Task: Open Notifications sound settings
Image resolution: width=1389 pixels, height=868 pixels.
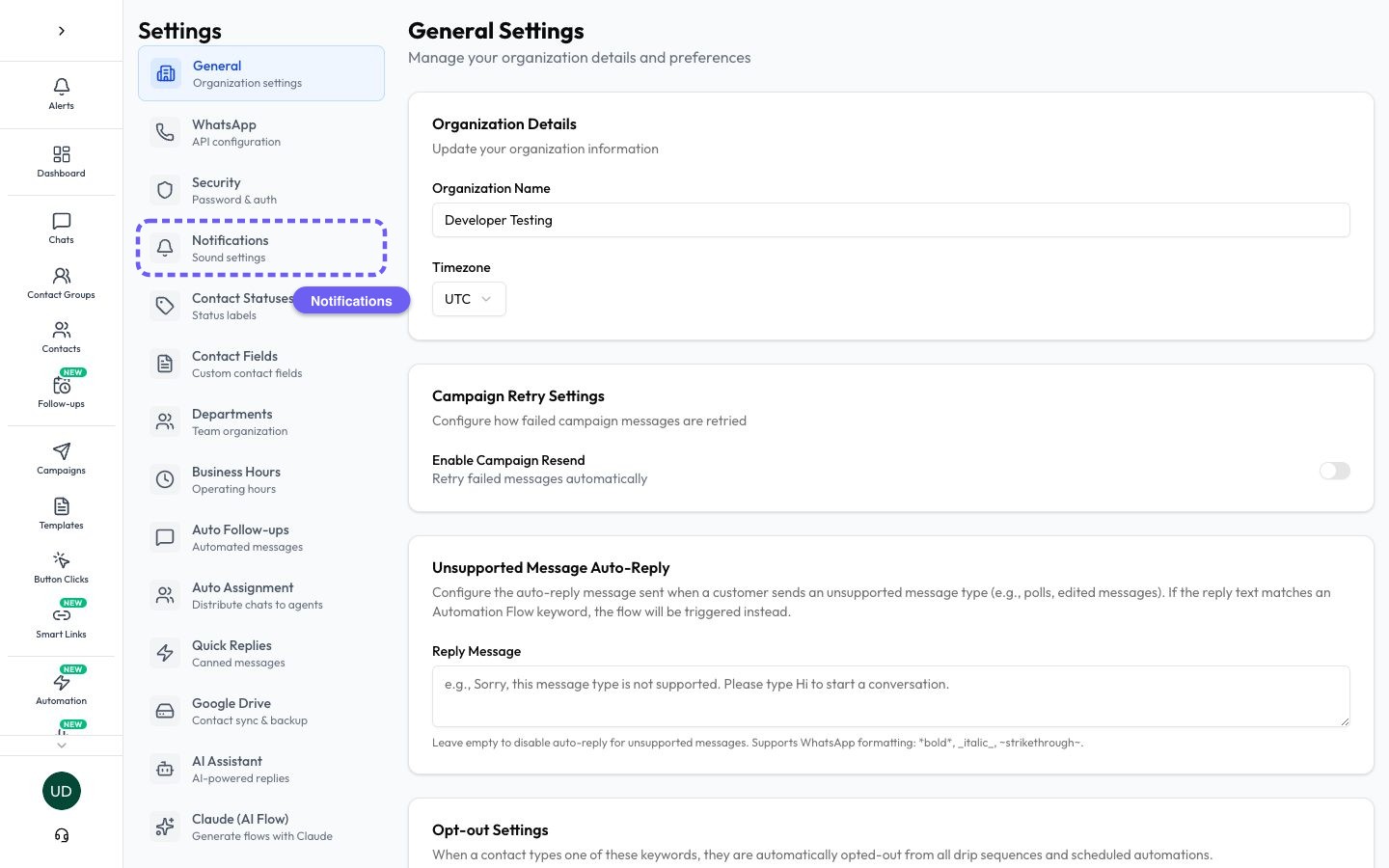Action: (x=261, y=248)
